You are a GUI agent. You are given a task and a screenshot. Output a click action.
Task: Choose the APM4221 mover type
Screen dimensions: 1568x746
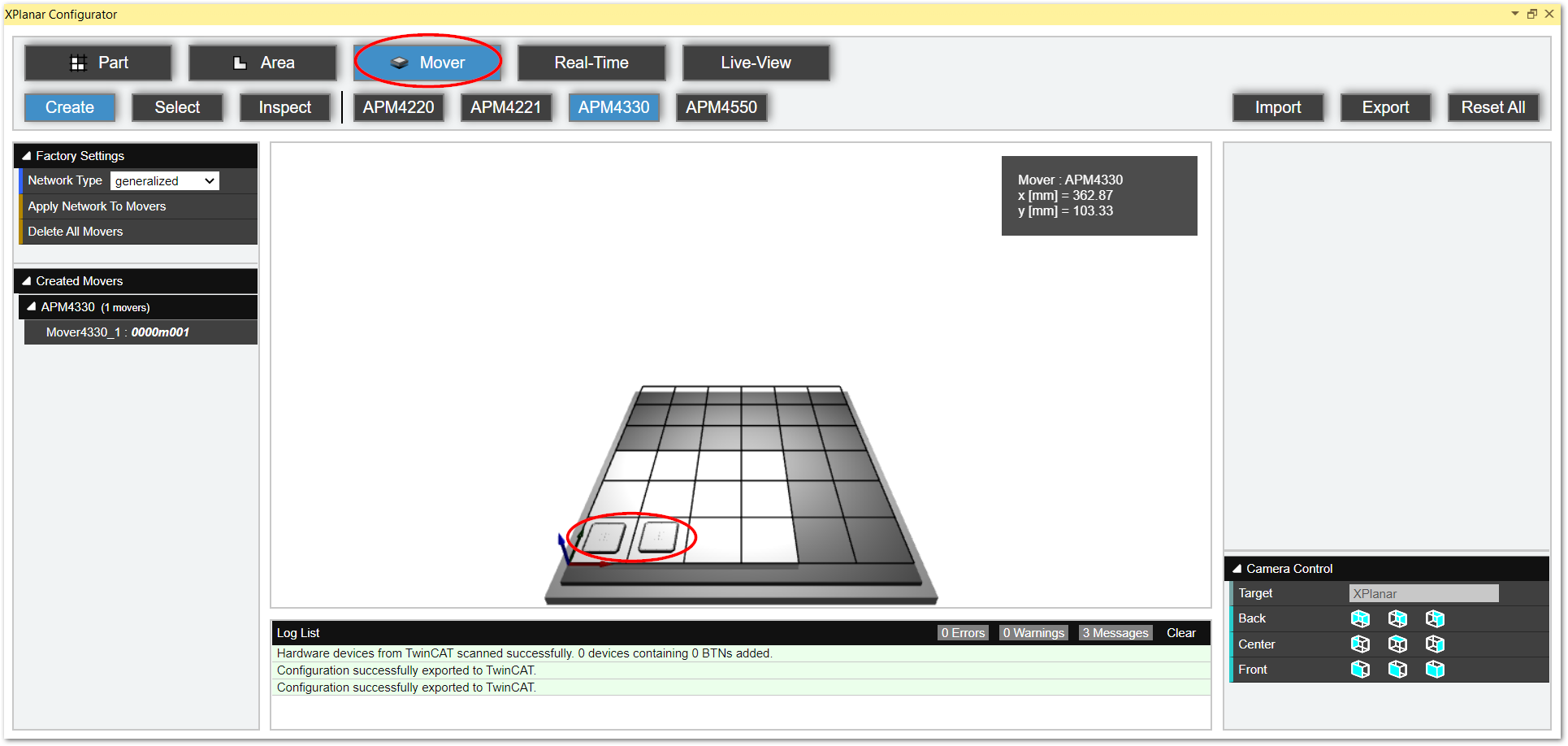click(506, 107)
